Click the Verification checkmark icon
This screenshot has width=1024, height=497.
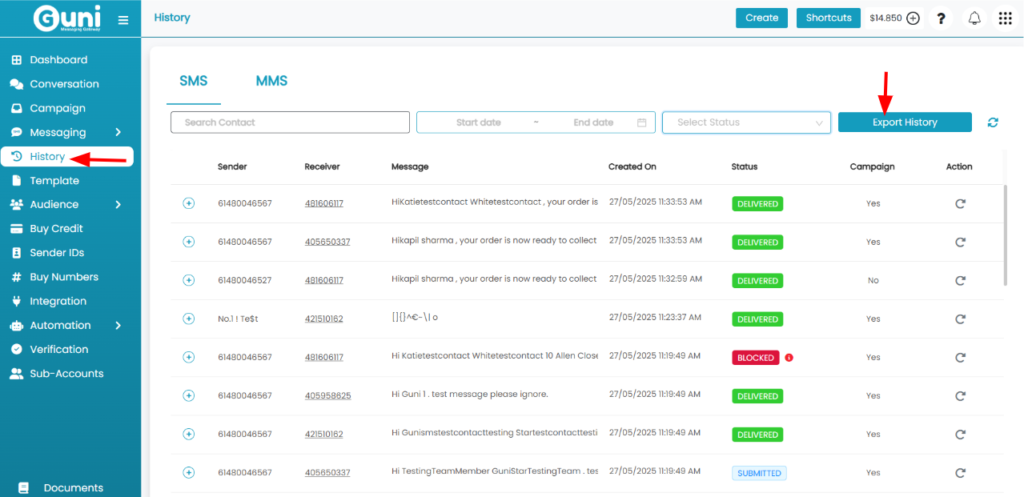coord(17,349)
